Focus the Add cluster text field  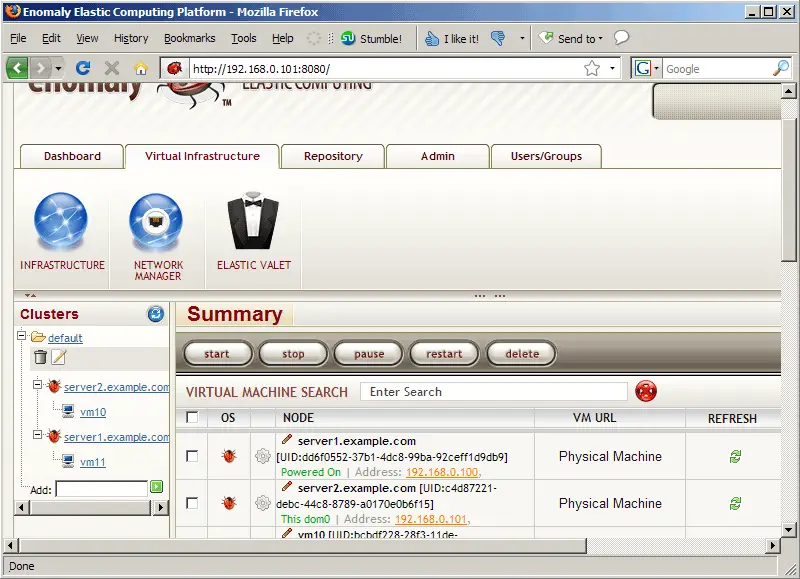click(x=102, y=489)
